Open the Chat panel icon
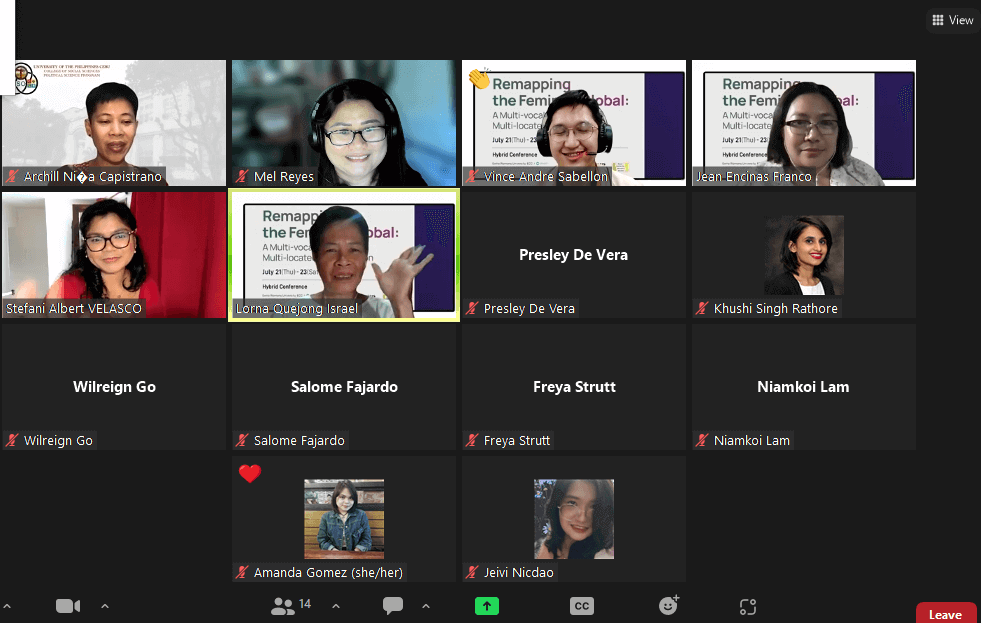Image resolution: width=981 pixels, height=623 pixels. coord(393,606)
